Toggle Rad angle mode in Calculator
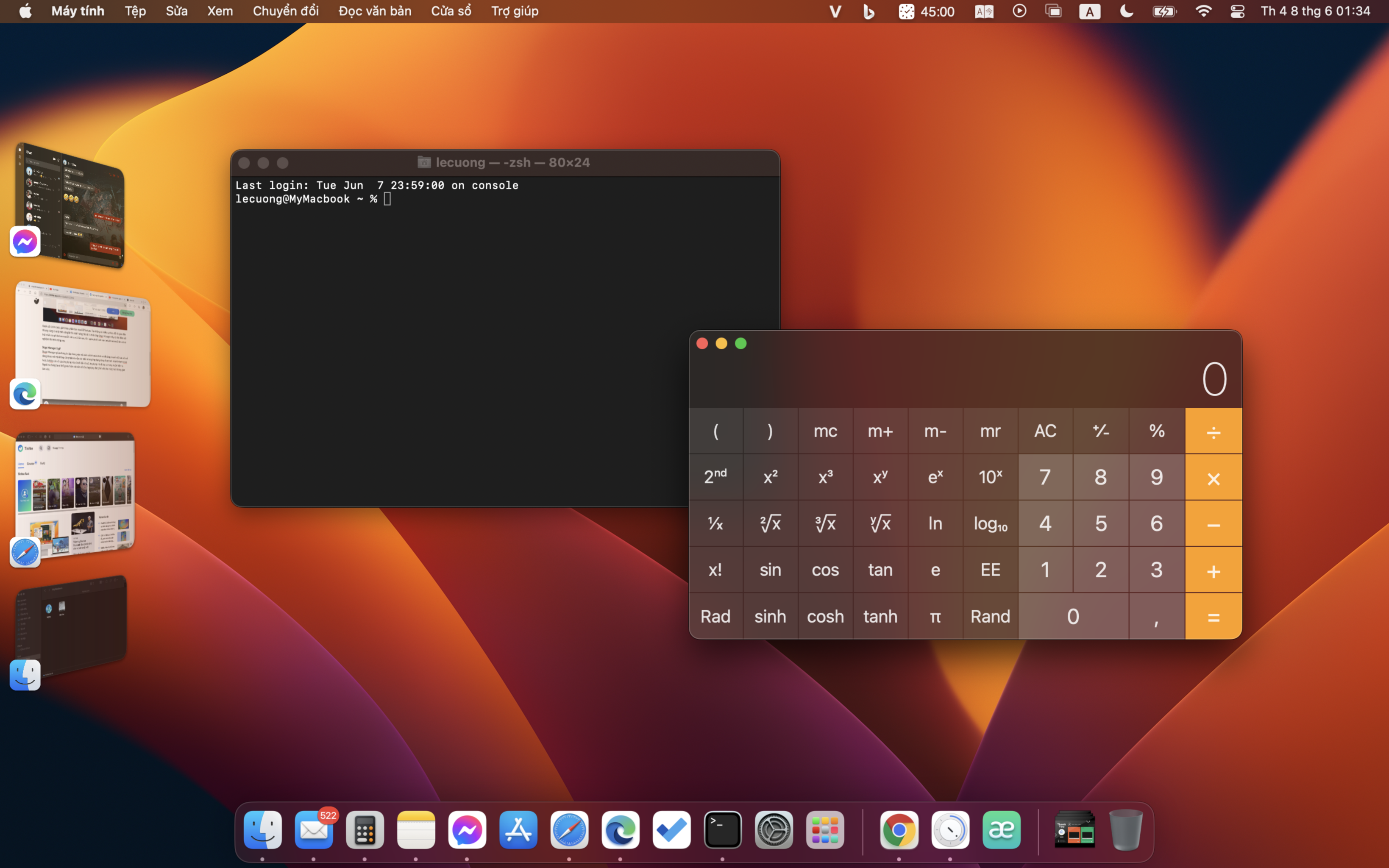1389x868 pixels. pyautogui.click(x=715, y=616)
